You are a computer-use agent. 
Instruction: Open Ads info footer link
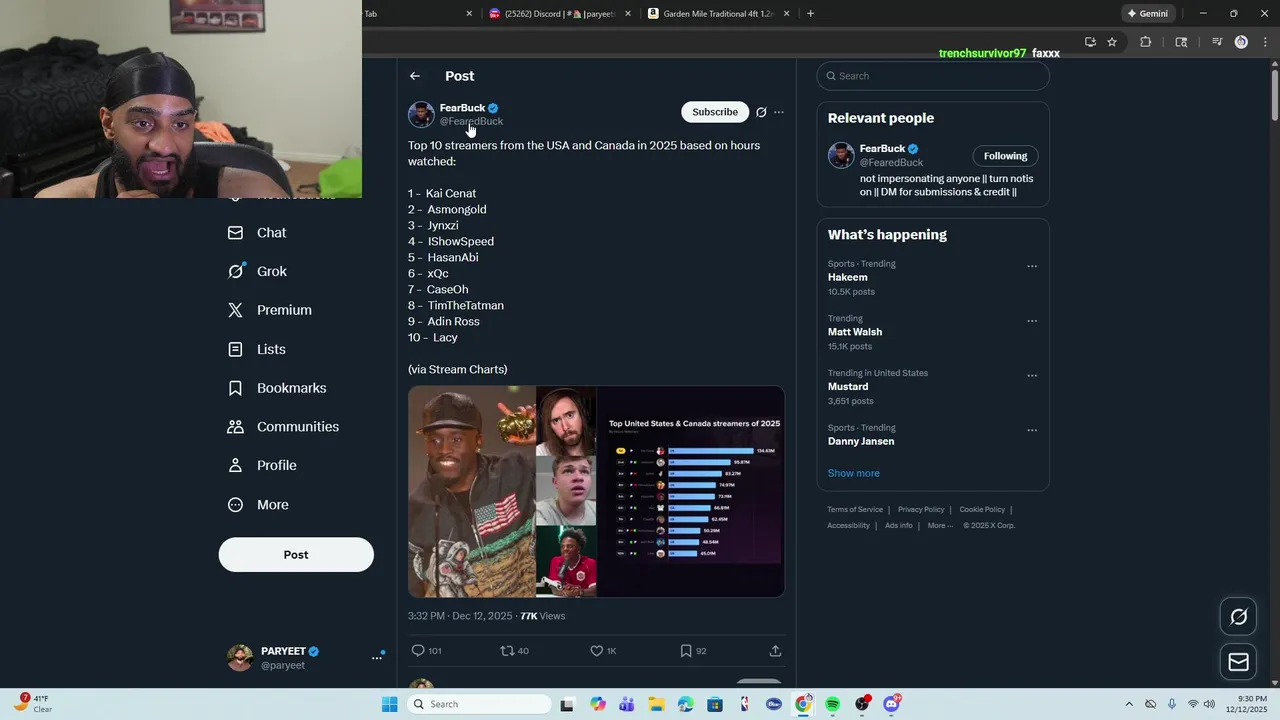point(898,526)
